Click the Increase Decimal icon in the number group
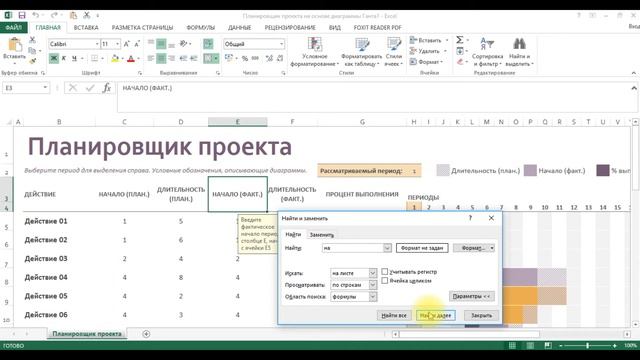The width and height of the screenshot is (640, 360). (269, 58)
